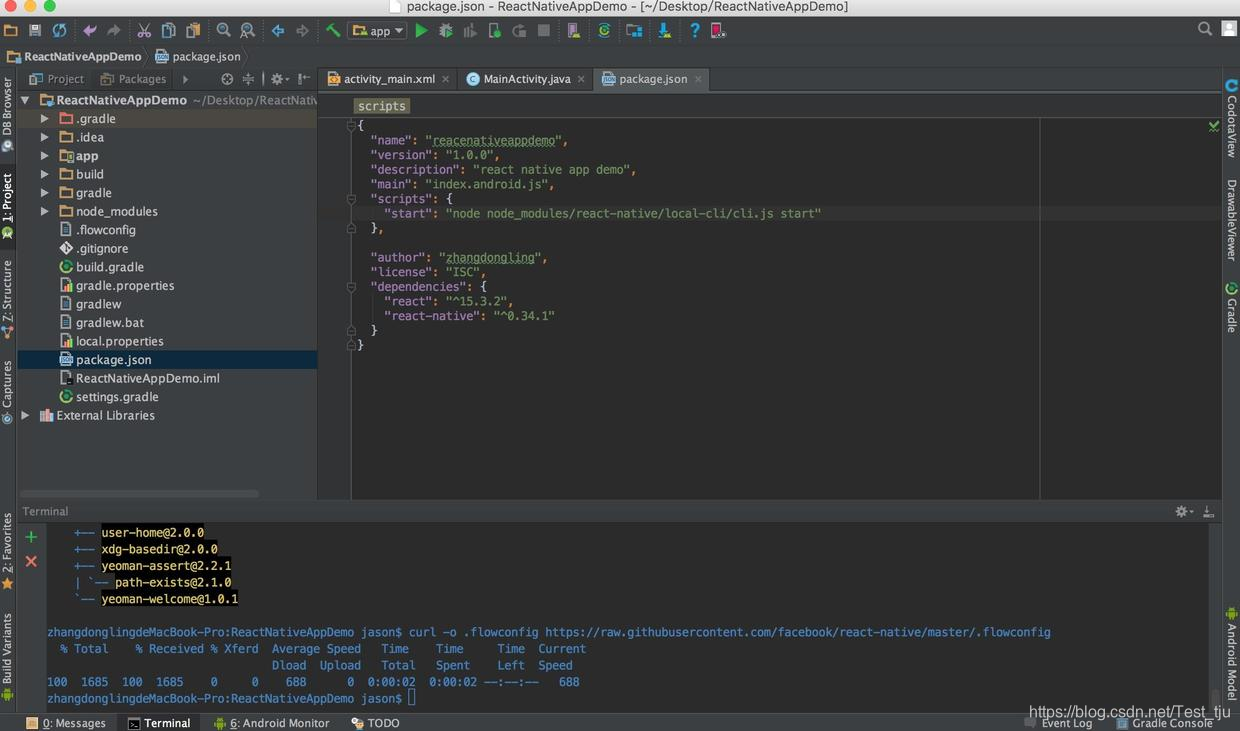Close the MainActivity.java tab
The image size is (1240, 731).
[x=581, y=79]
